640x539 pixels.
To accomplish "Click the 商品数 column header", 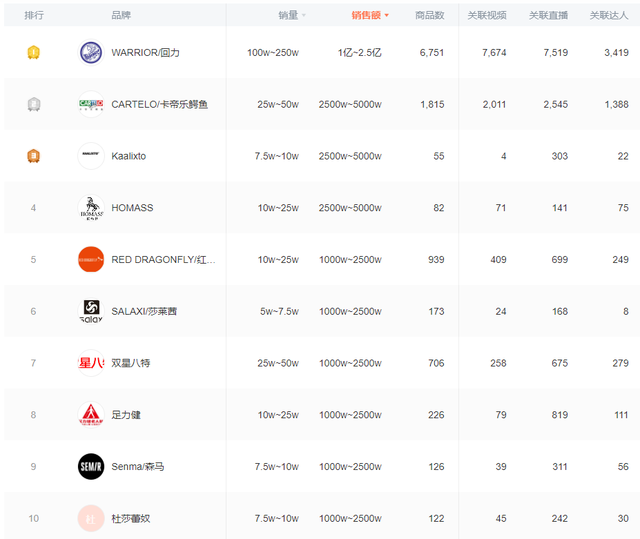I will (x=429, y=16).
